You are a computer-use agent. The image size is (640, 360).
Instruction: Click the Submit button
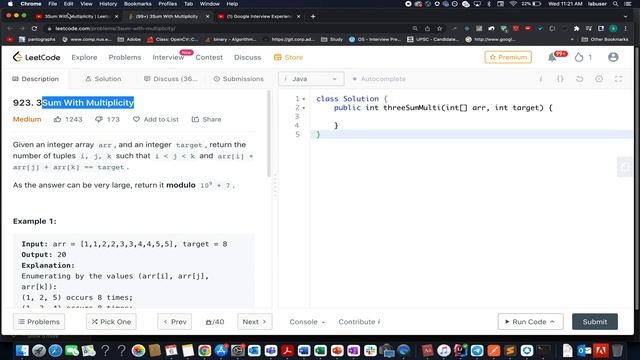click(x=595, y=322)
